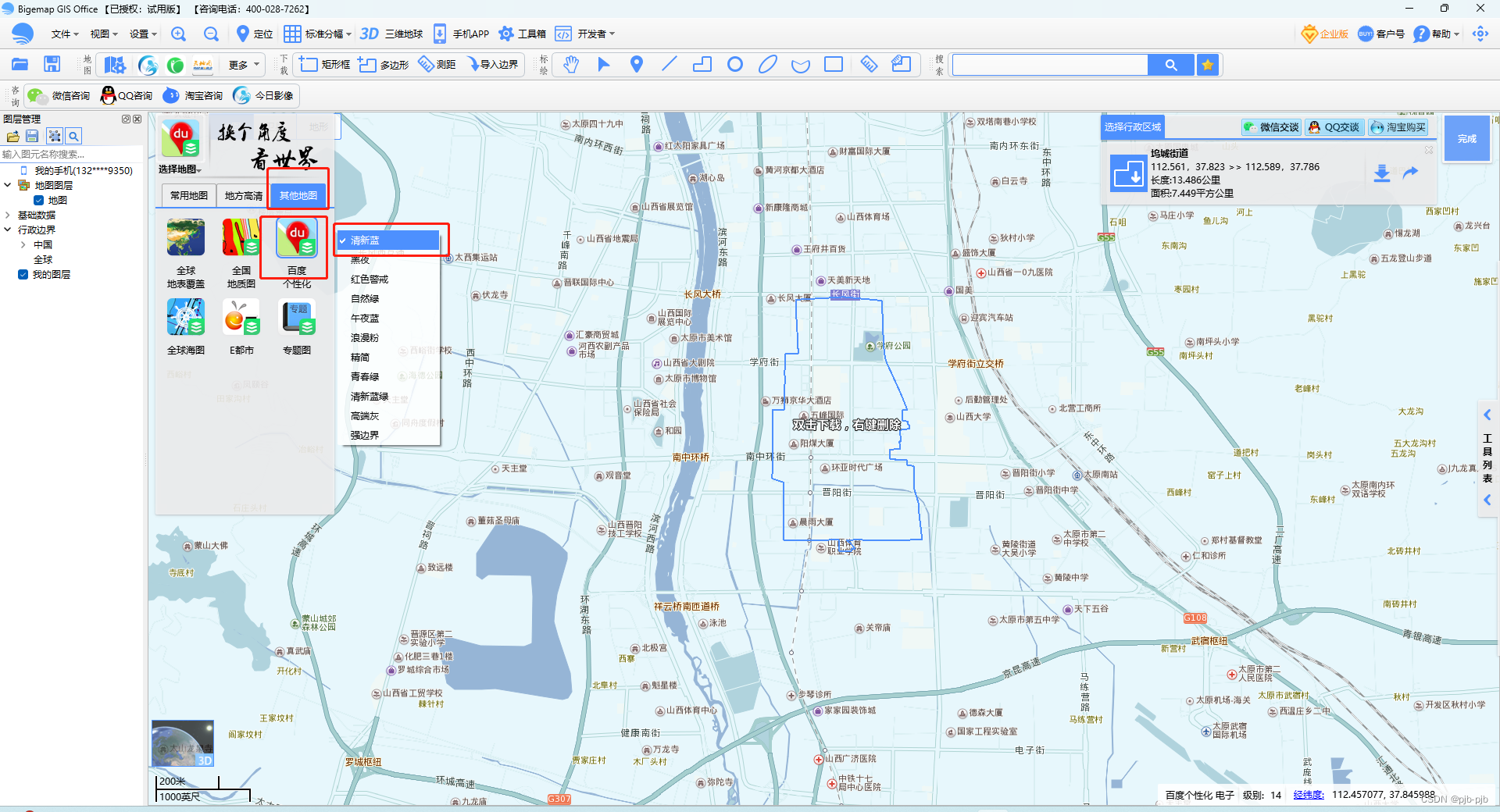1500x812 pixels.
Task: Select the 清新蓝 style option
Action: pos(365,240)
